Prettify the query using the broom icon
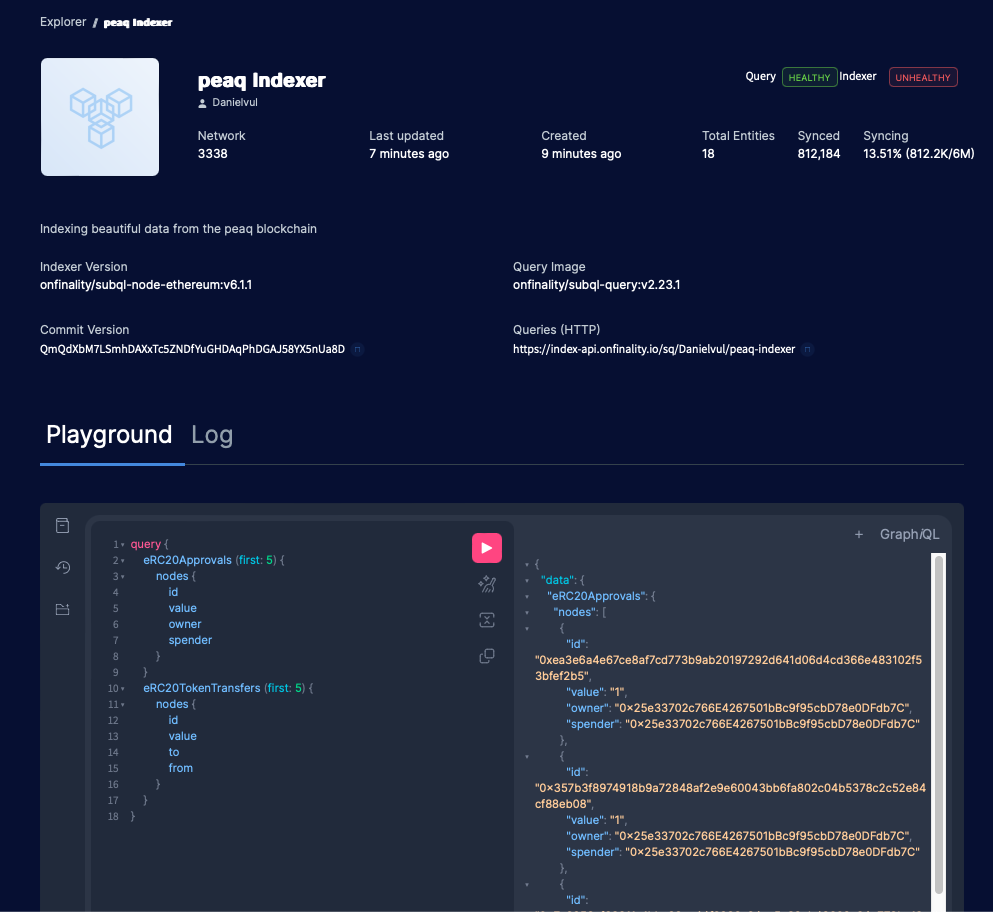Screen dimensions: 993x912 click(x=487, y=584)
